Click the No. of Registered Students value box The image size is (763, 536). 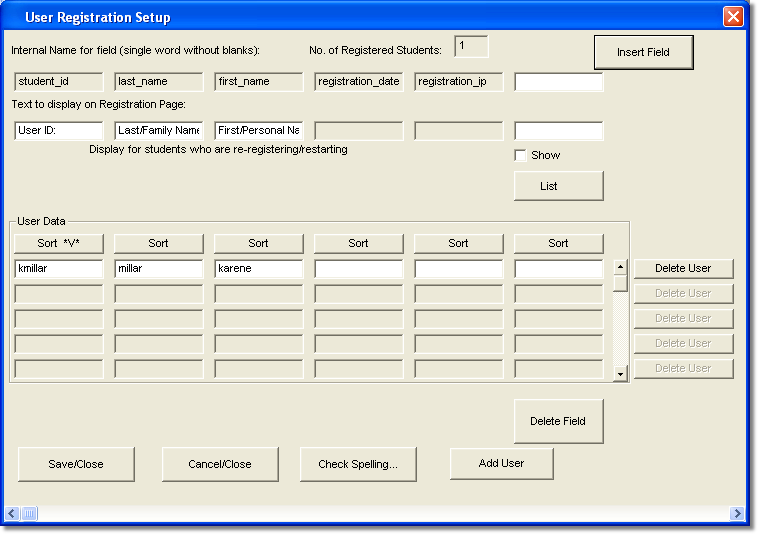(471, 46)
